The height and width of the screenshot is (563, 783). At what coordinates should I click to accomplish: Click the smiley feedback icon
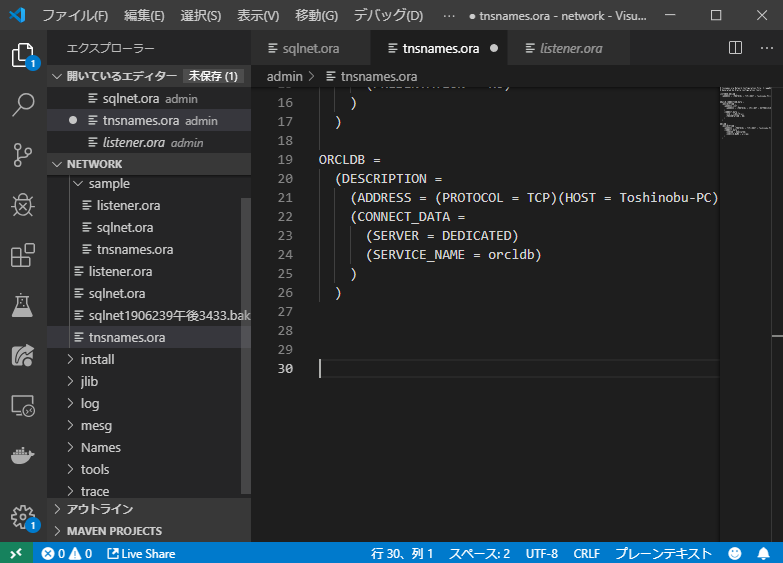(x=735, y=554)
